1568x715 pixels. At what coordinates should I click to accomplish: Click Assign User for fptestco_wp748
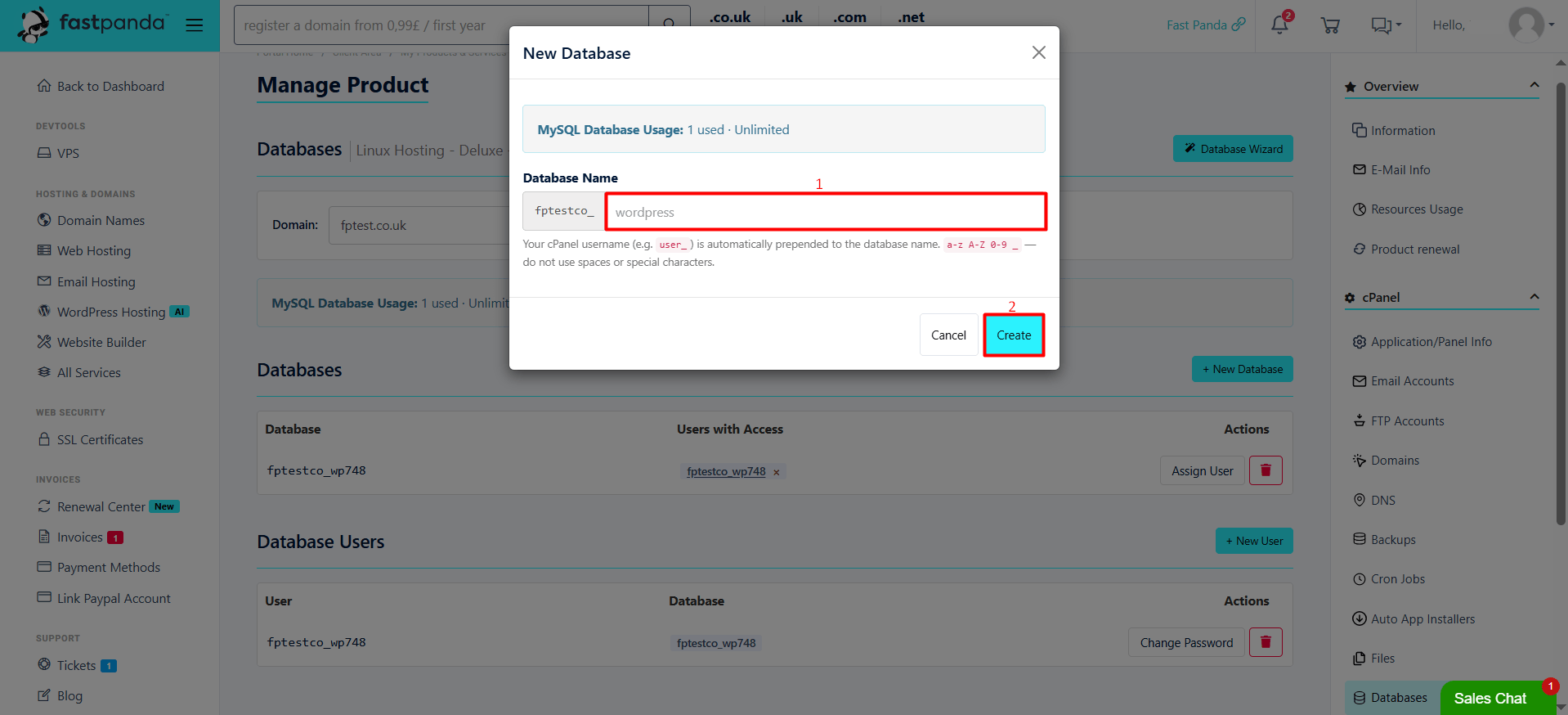pos(1202,470)
